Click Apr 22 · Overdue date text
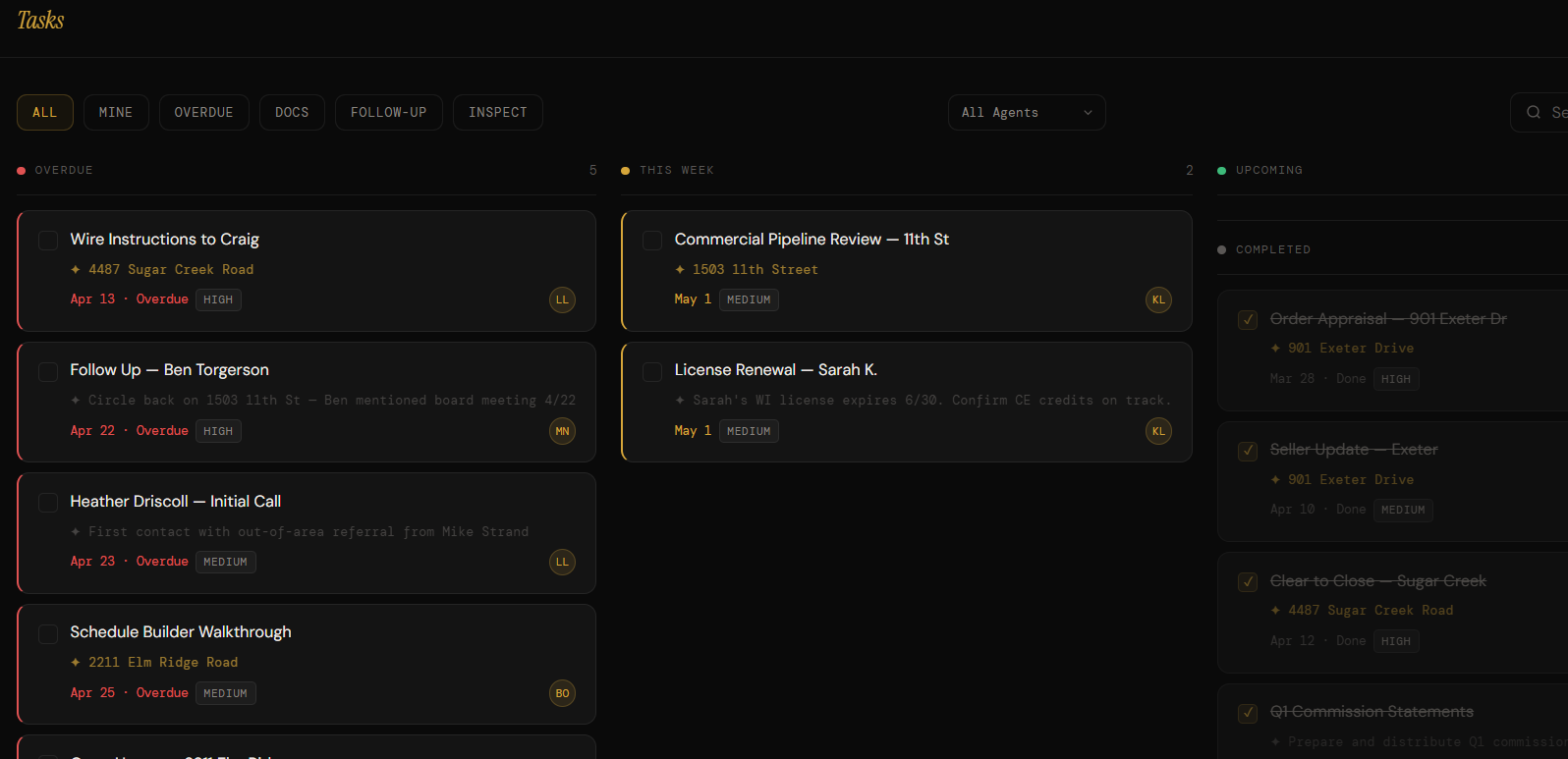This screenshot has width=1568, height=759. [x=129, y=431]
